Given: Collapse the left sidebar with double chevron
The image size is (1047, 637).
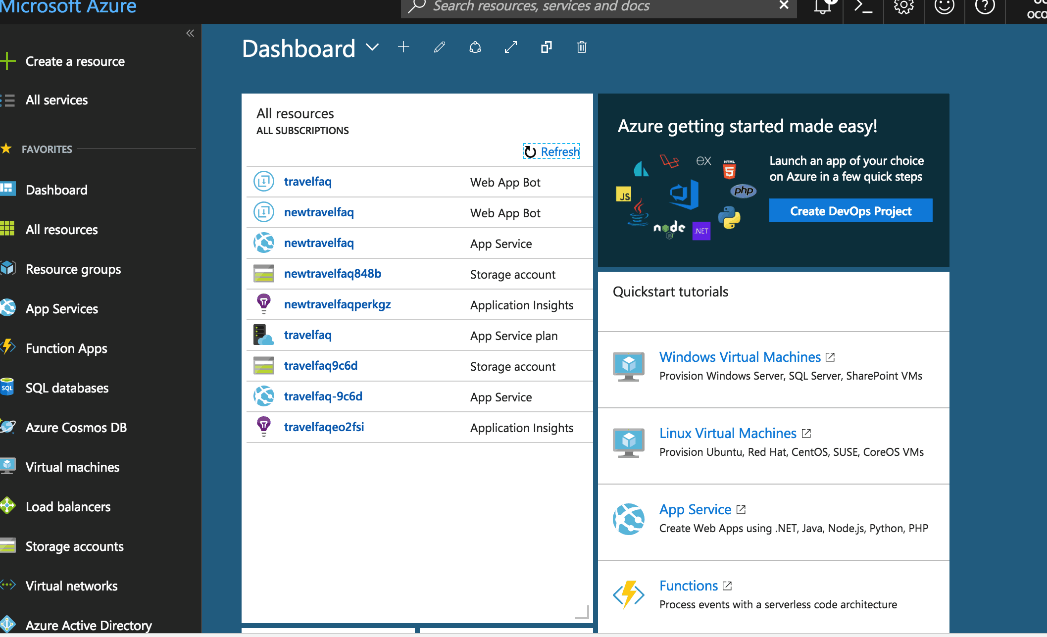Looking at the screenshot, I should 190,34.
